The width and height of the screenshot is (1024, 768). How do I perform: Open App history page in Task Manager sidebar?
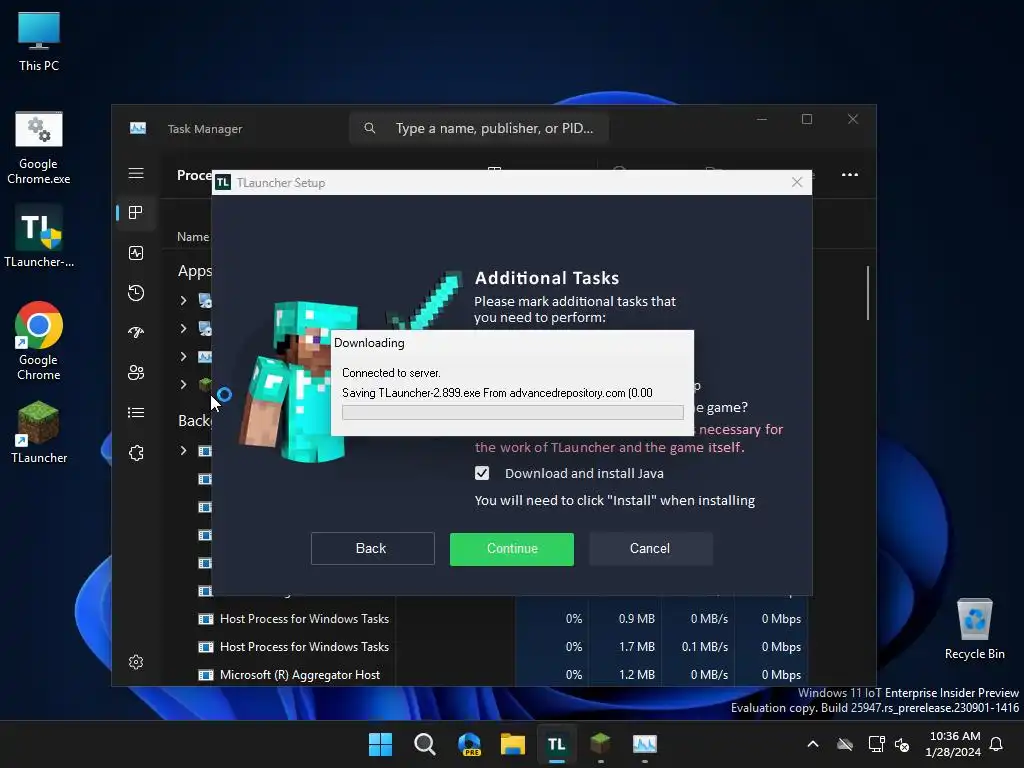[136, 293]
